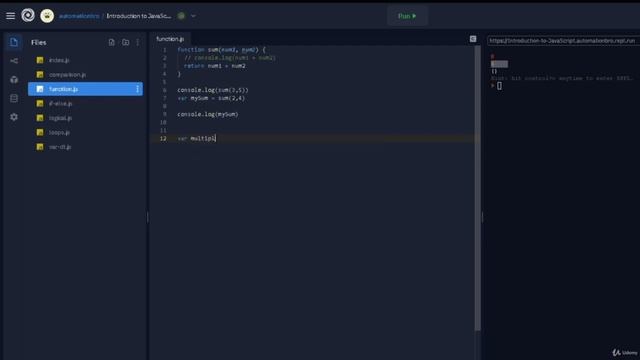Click 'console.log(mySum)' on line 9

(x=208, y=114)
